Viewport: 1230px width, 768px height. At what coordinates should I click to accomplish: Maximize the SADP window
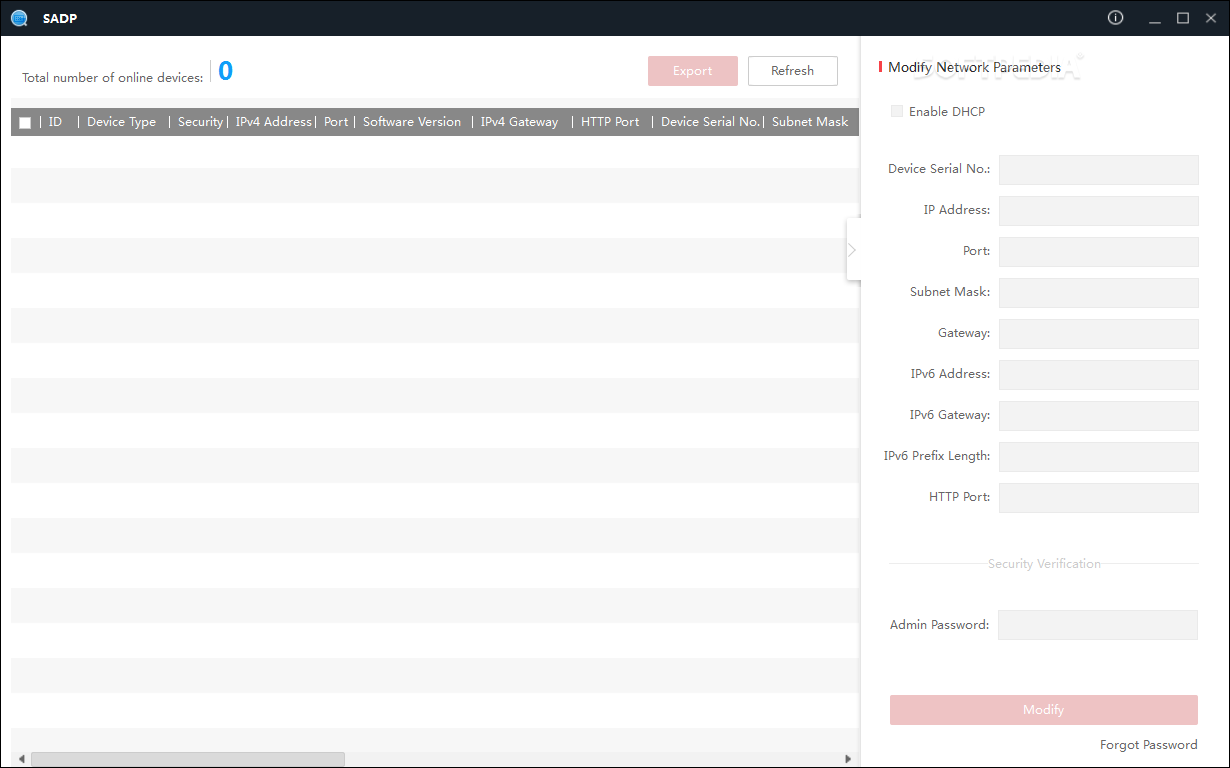[x=1183, y=18]
